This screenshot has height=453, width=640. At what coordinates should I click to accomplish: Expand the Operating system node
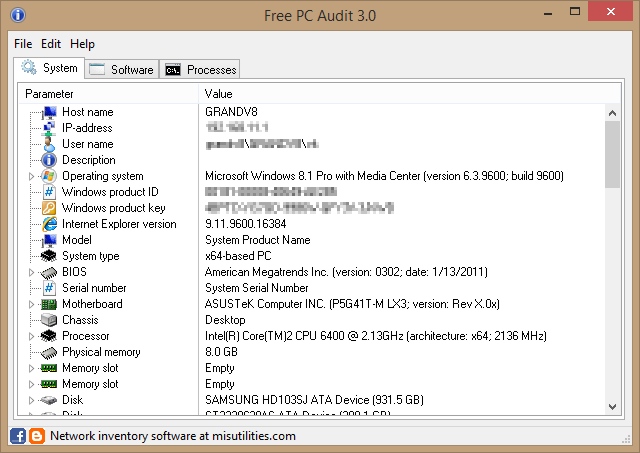click(31, 176)
